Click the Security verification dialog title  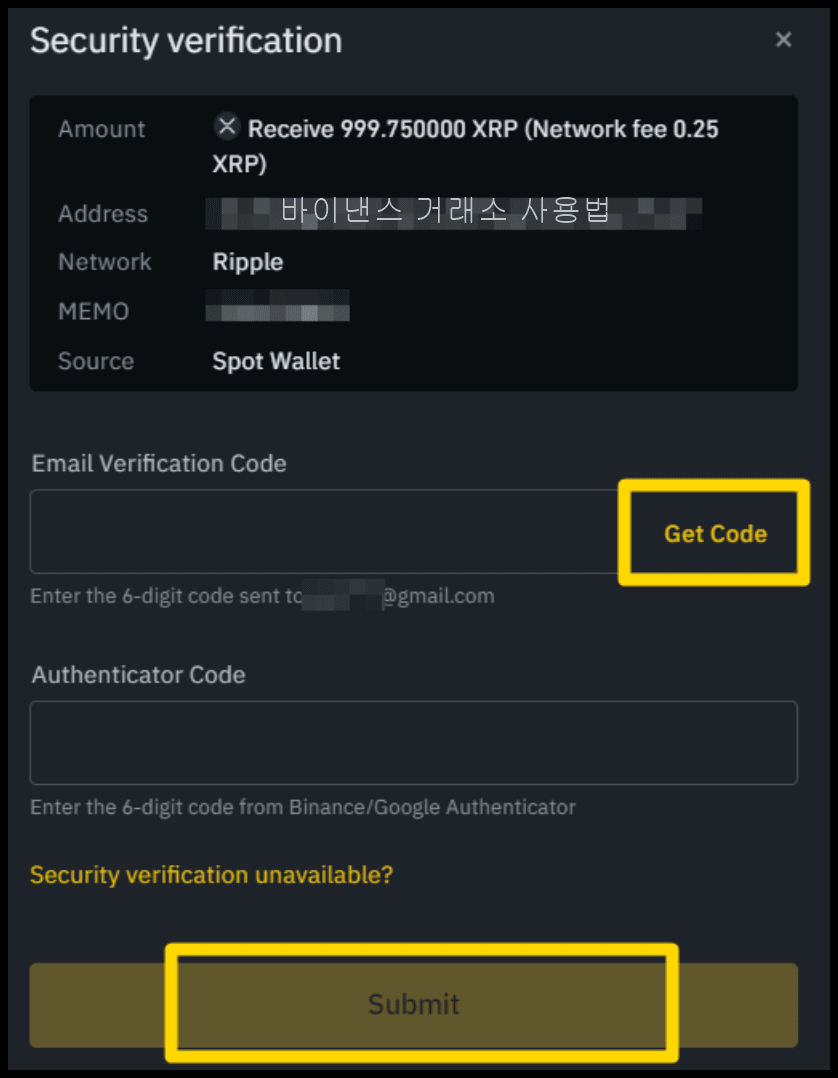[x=186, y=40]
